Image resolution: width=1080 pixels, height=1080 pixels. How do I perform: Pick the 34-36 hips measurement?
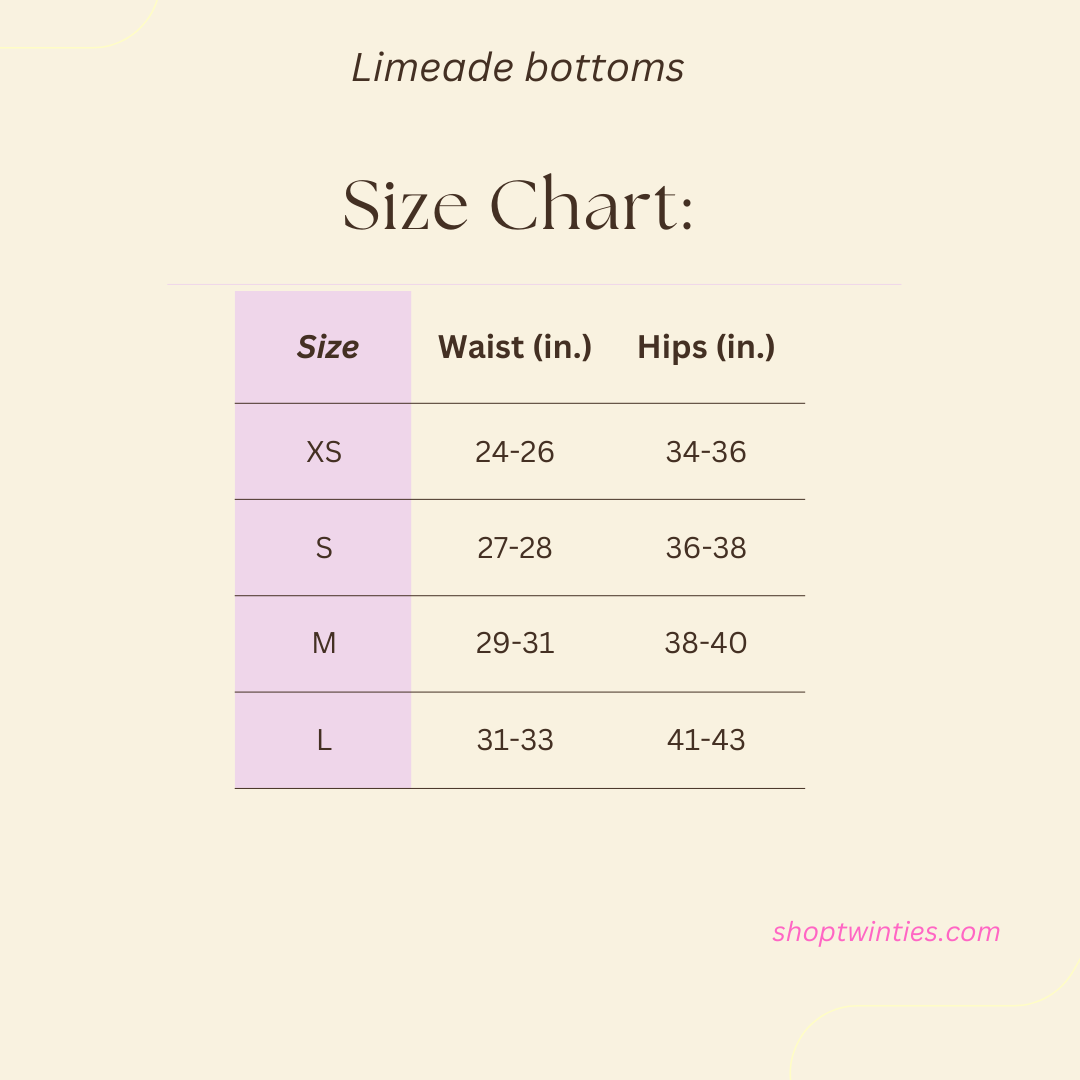pyautogui.click(x=706, y=452)
